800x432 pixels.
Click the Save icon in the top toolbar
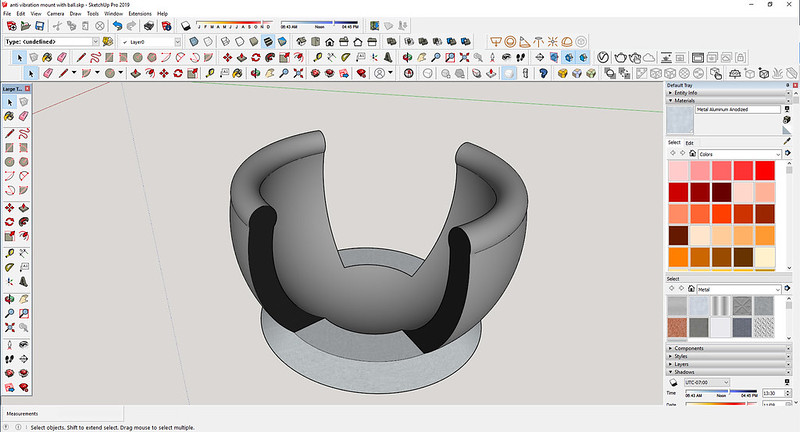click(39, 26)
